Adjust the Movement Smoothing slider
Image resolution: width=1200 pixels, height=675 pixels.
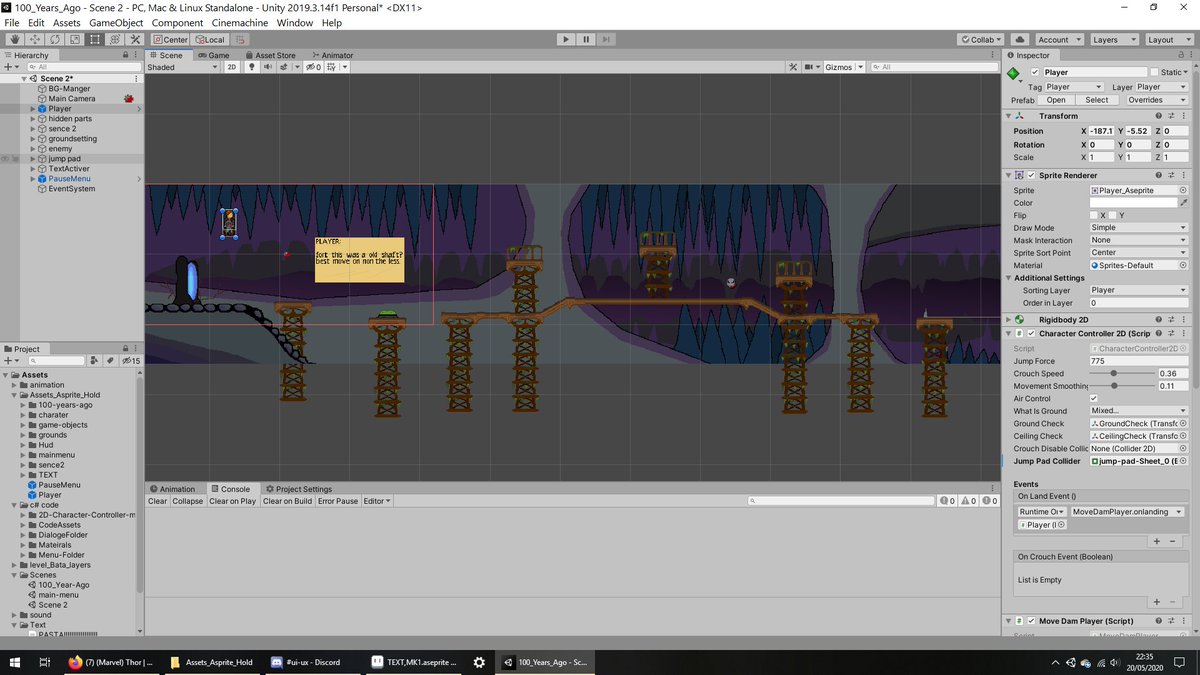pyautogui.click(x=1120, y=386)
